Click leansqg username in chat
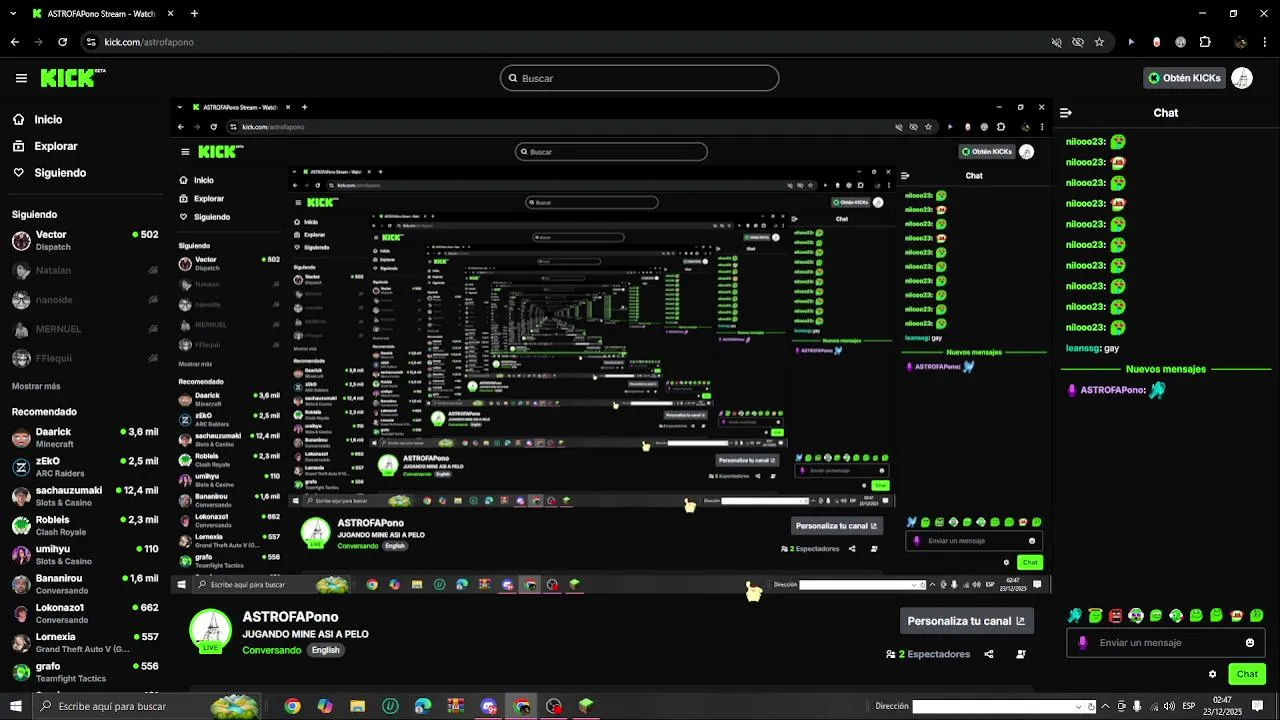1280x720 pixels. pos(1083,348)
